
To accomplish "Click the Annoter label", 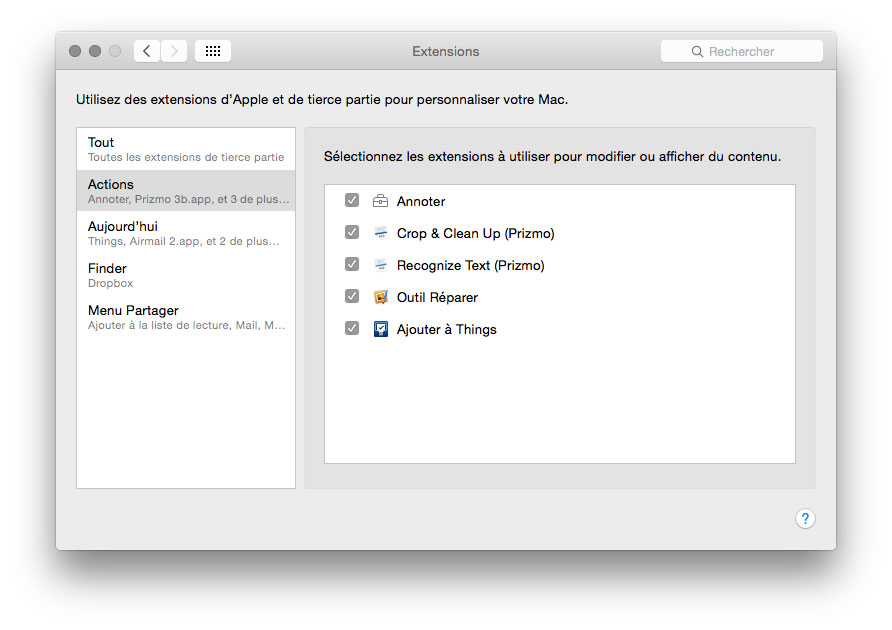I will pyautogui.click(x=421, y=201).
